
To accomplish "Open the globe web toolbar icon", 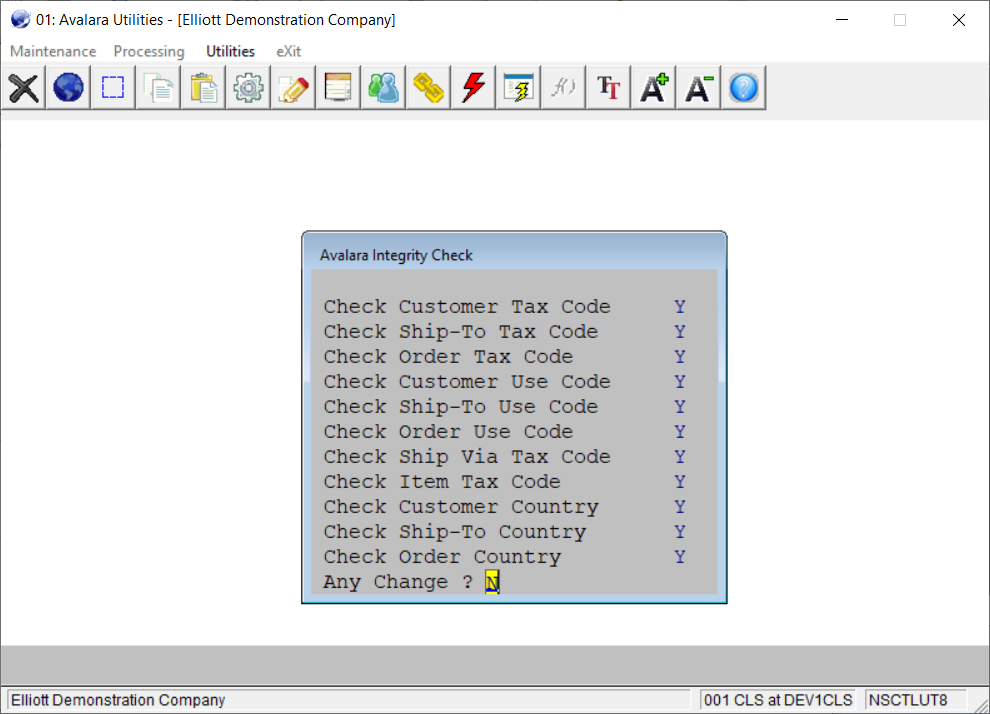I will pyautogui.click(x=68, y=88).
